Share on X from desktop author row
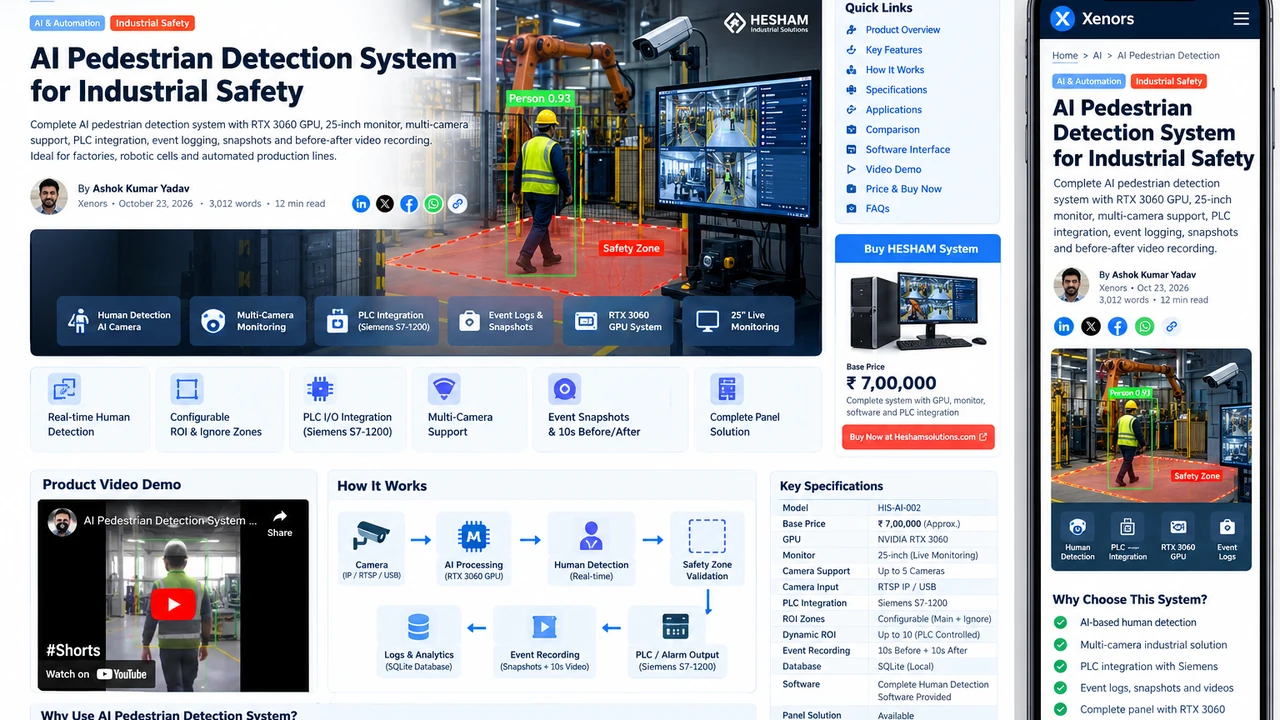 click(x=385, y=204)
